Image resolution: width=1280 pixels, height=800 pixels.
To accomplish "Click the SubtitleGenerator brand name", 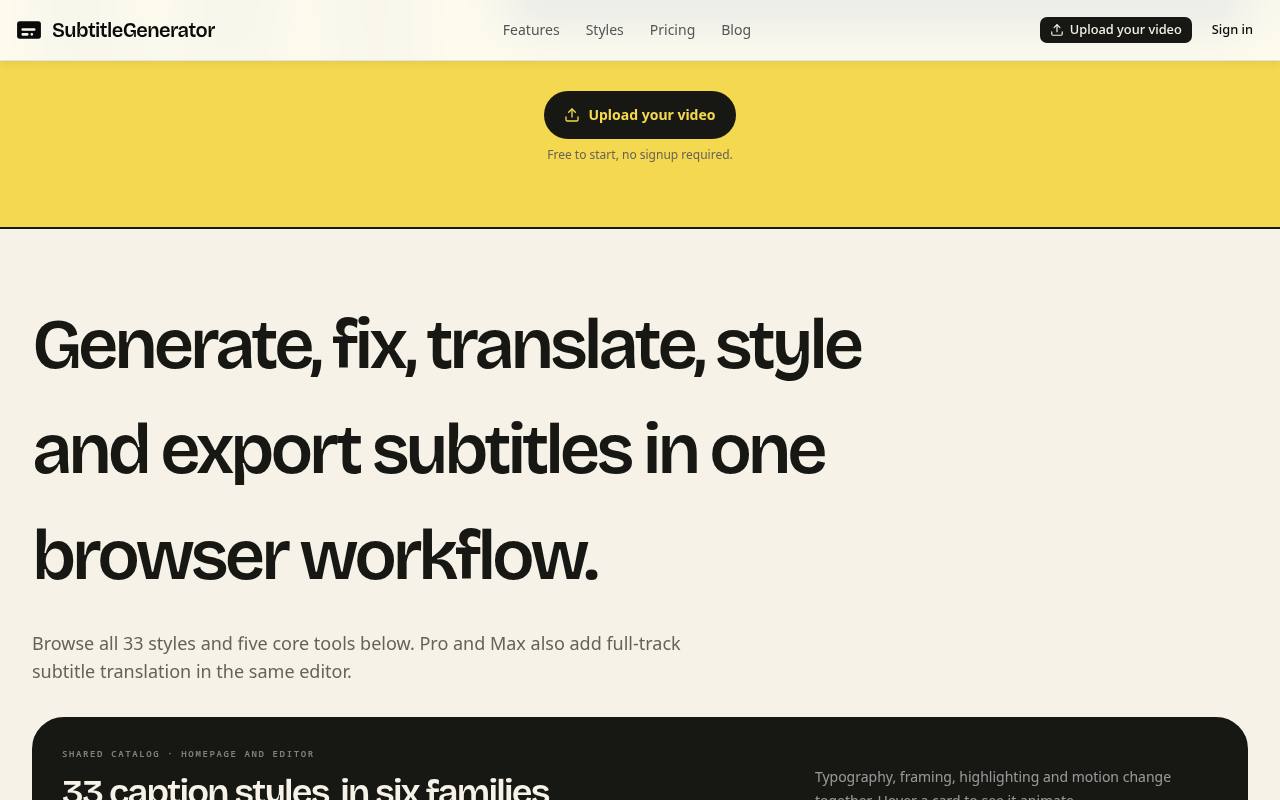I will [133, 30].
